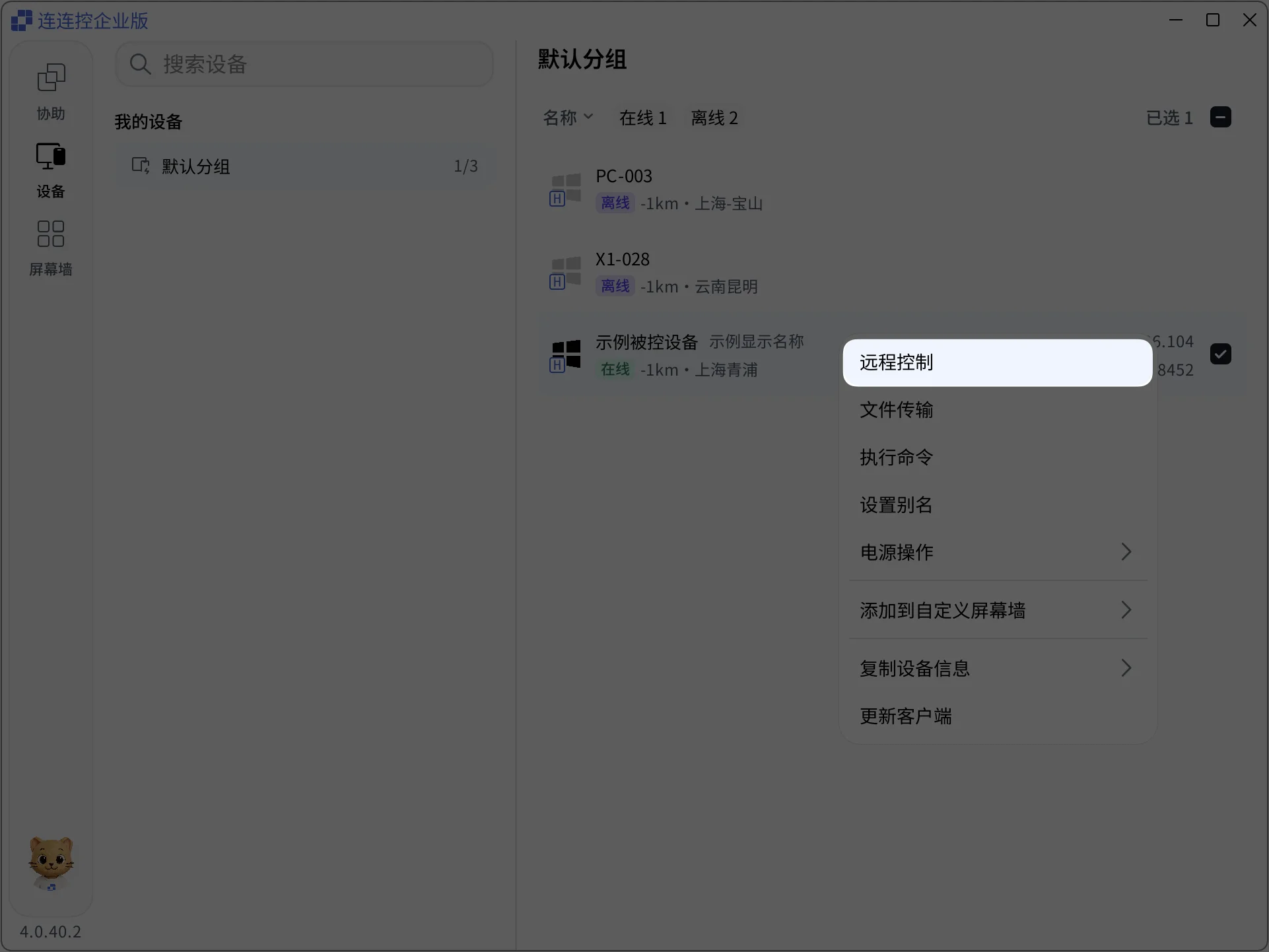Choose 文件传输 from the context menu
Viewport: 1269px width, 952px height.
coord(998,410)
